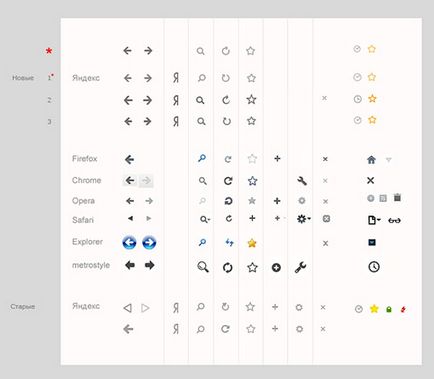Click the Chrome blue bookmark star
434x379 pixels.
click(x=252, y=181)
